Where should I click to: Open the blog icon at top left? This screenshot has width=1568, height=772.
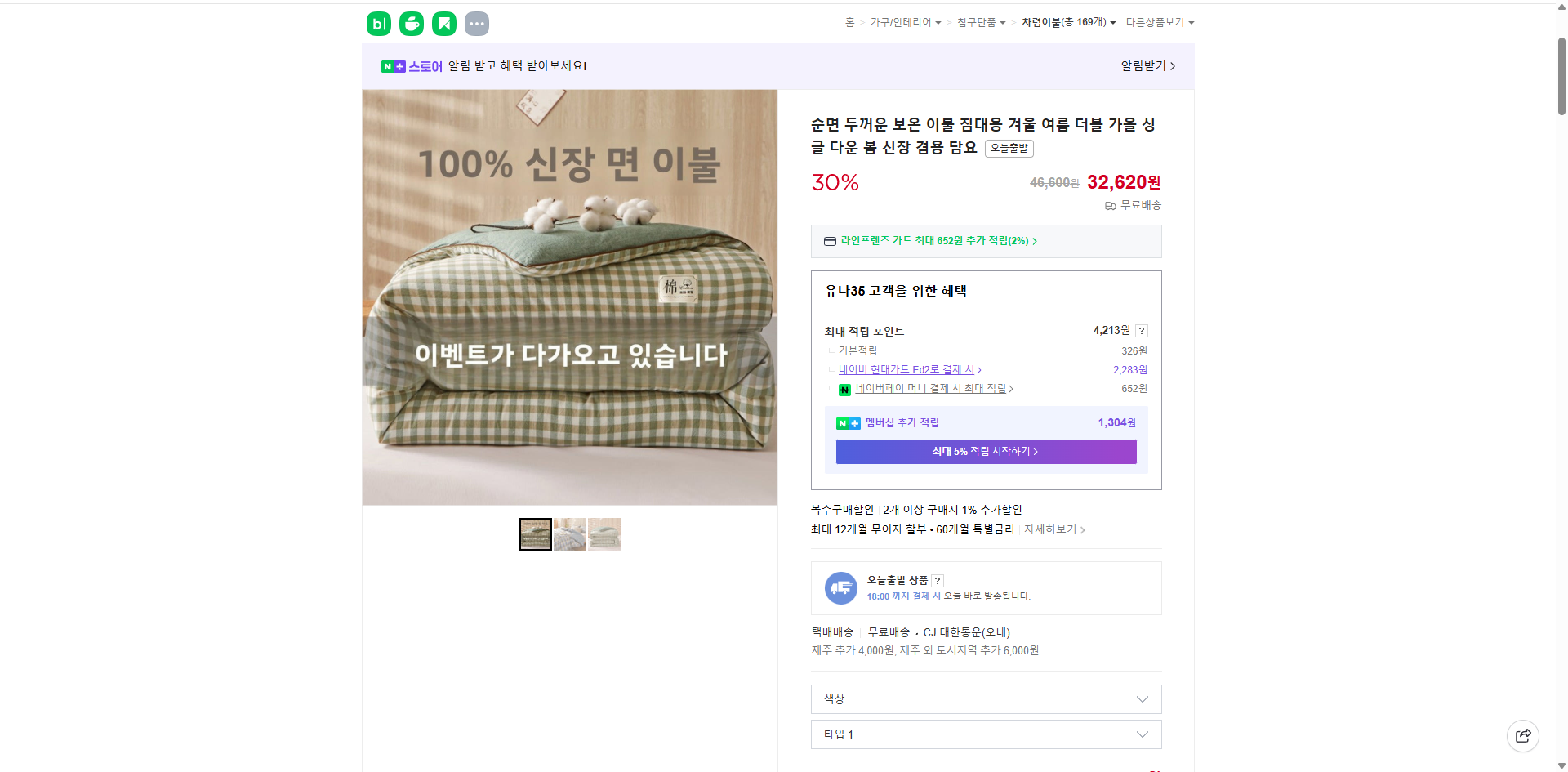[x=377, y=24]
